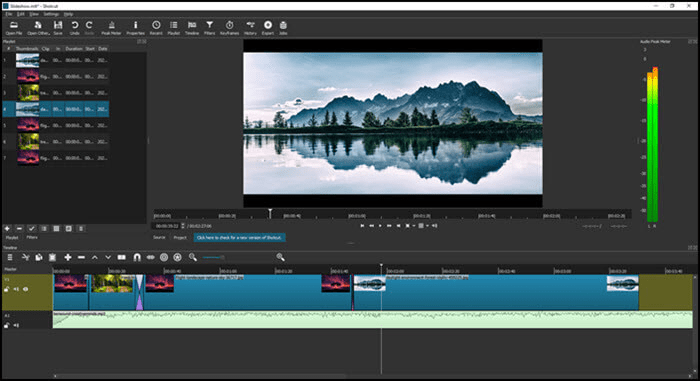Open the timeline hamburger menu
Viewport: 700px width, 381px height.
(x=10, y=257)
